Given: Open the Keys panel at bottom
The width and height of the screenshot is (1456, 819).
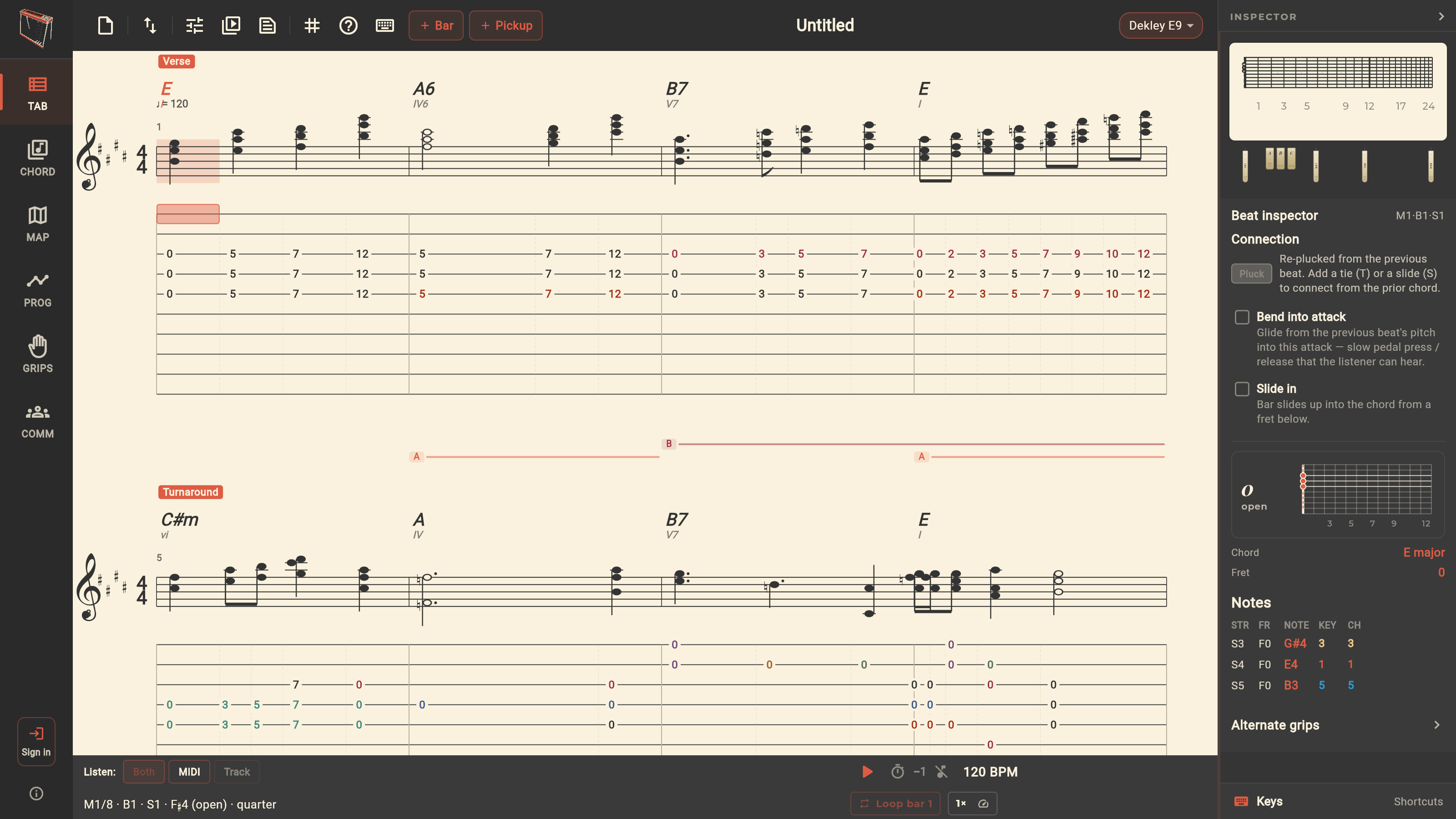Looking at the screenshot, I should (1258, 801).
